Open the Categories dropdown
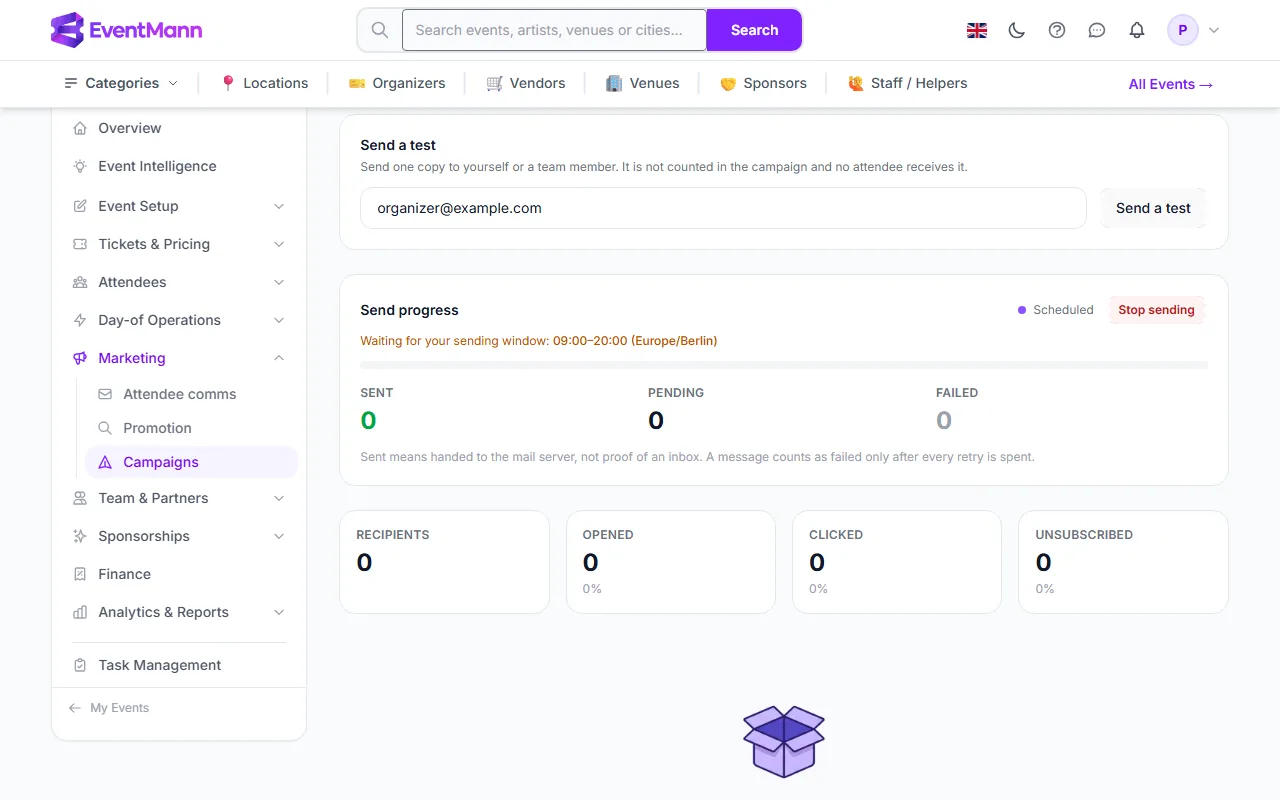 [x=121, y=83]
